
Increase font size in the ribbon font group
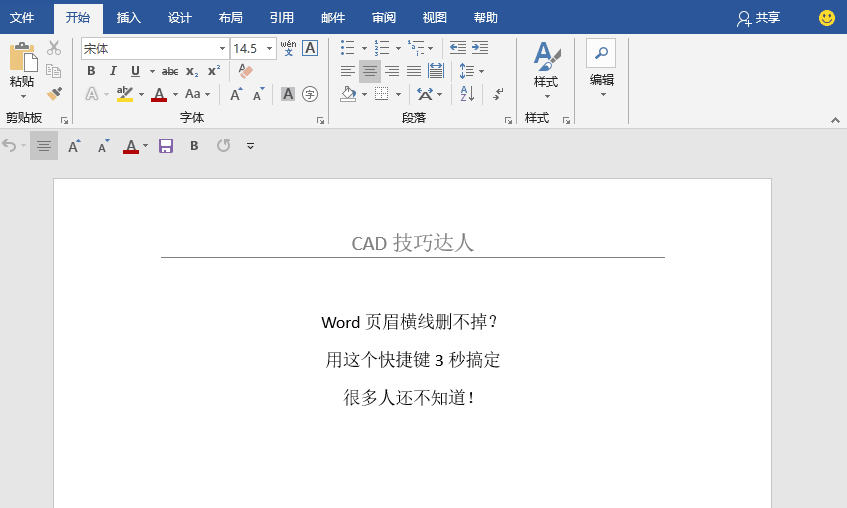[236, 94]
